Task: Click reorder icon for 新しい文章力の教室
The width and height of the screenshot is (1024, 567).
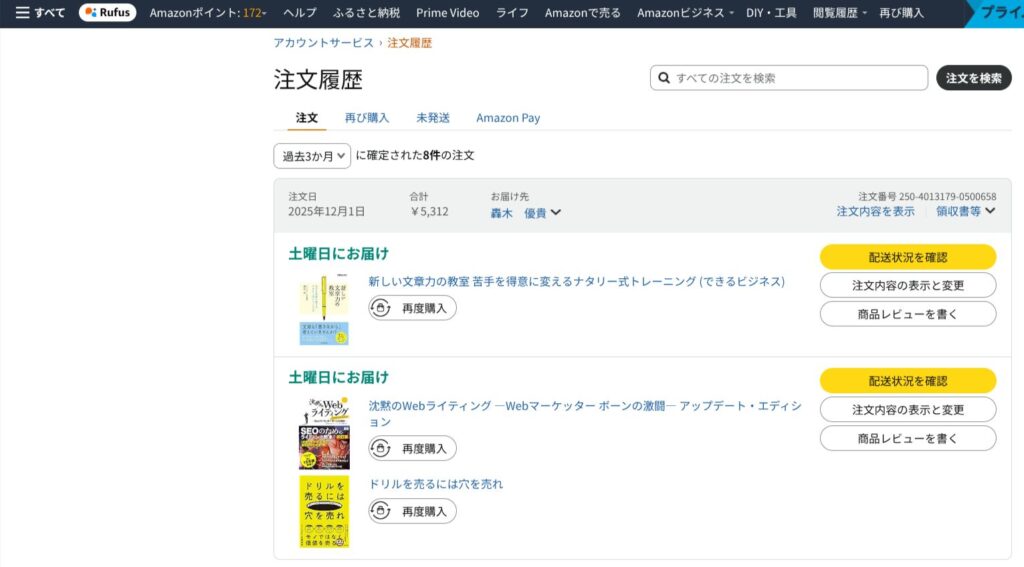Action: point(381,308)
